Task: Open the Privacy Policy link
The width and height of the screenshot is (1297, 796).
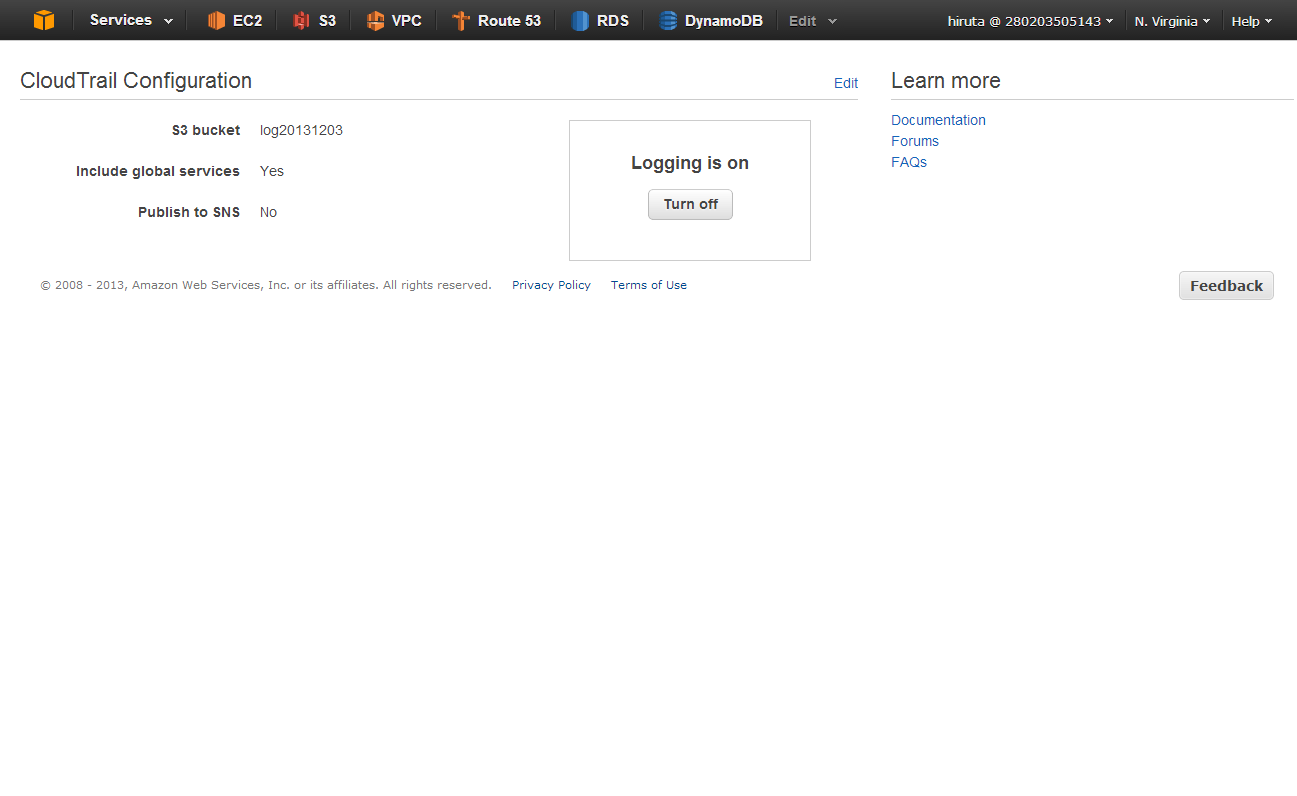Action: tap(551, 285)
